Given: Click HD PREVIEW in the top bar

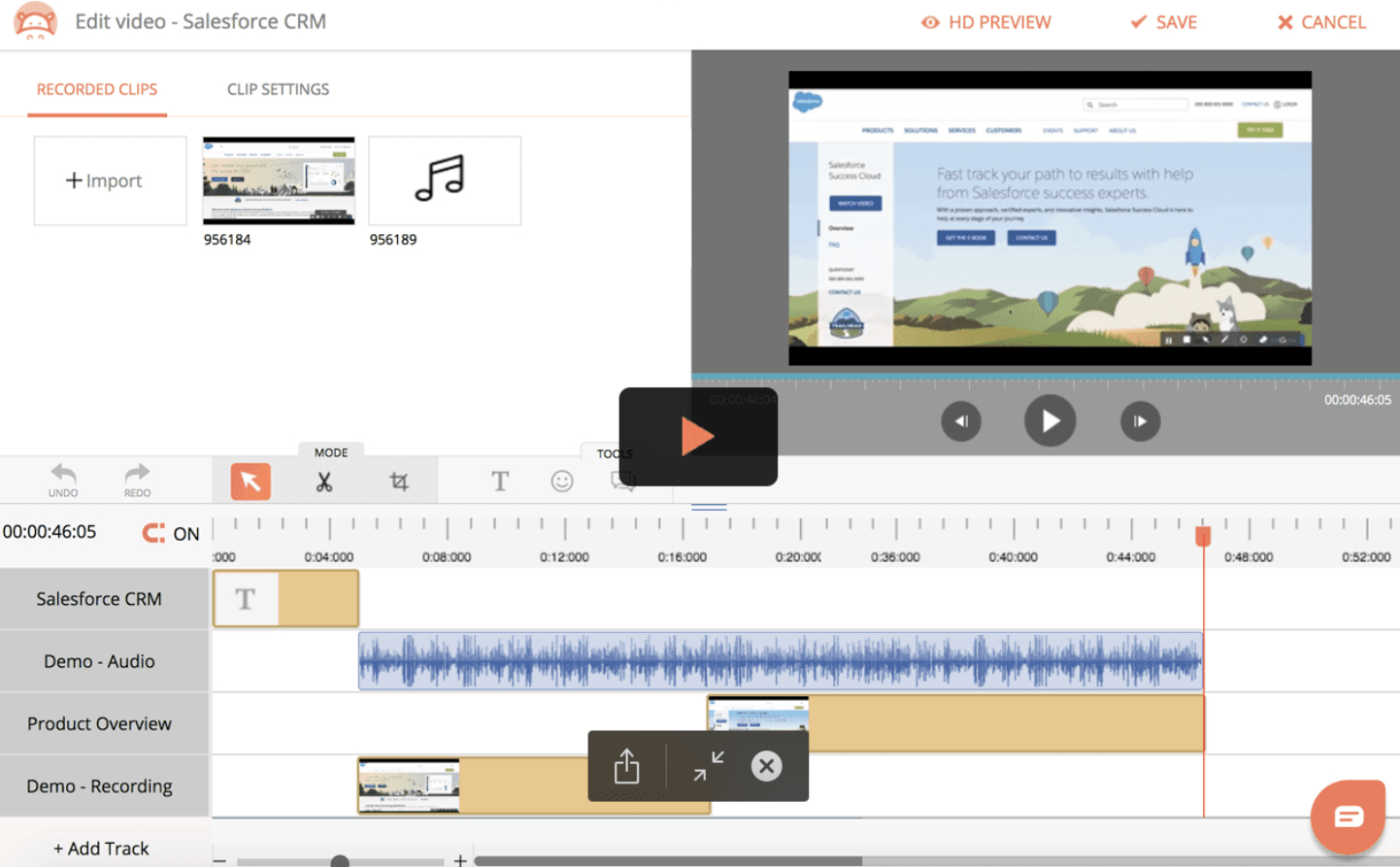Looking at the screenshot, I should click(986, 21).
